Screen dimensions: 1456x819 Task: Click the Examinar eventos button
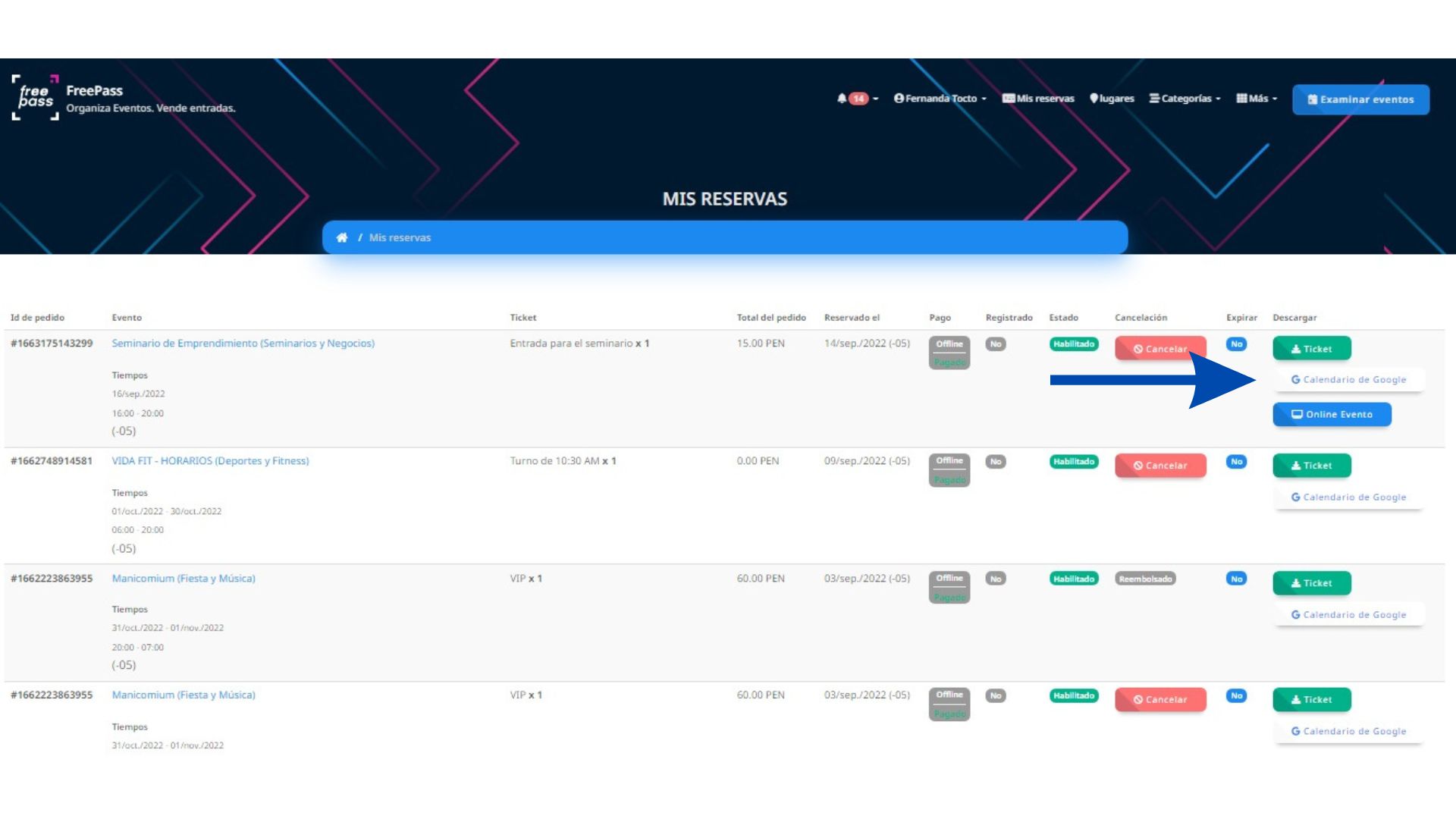pos(1360,99)
